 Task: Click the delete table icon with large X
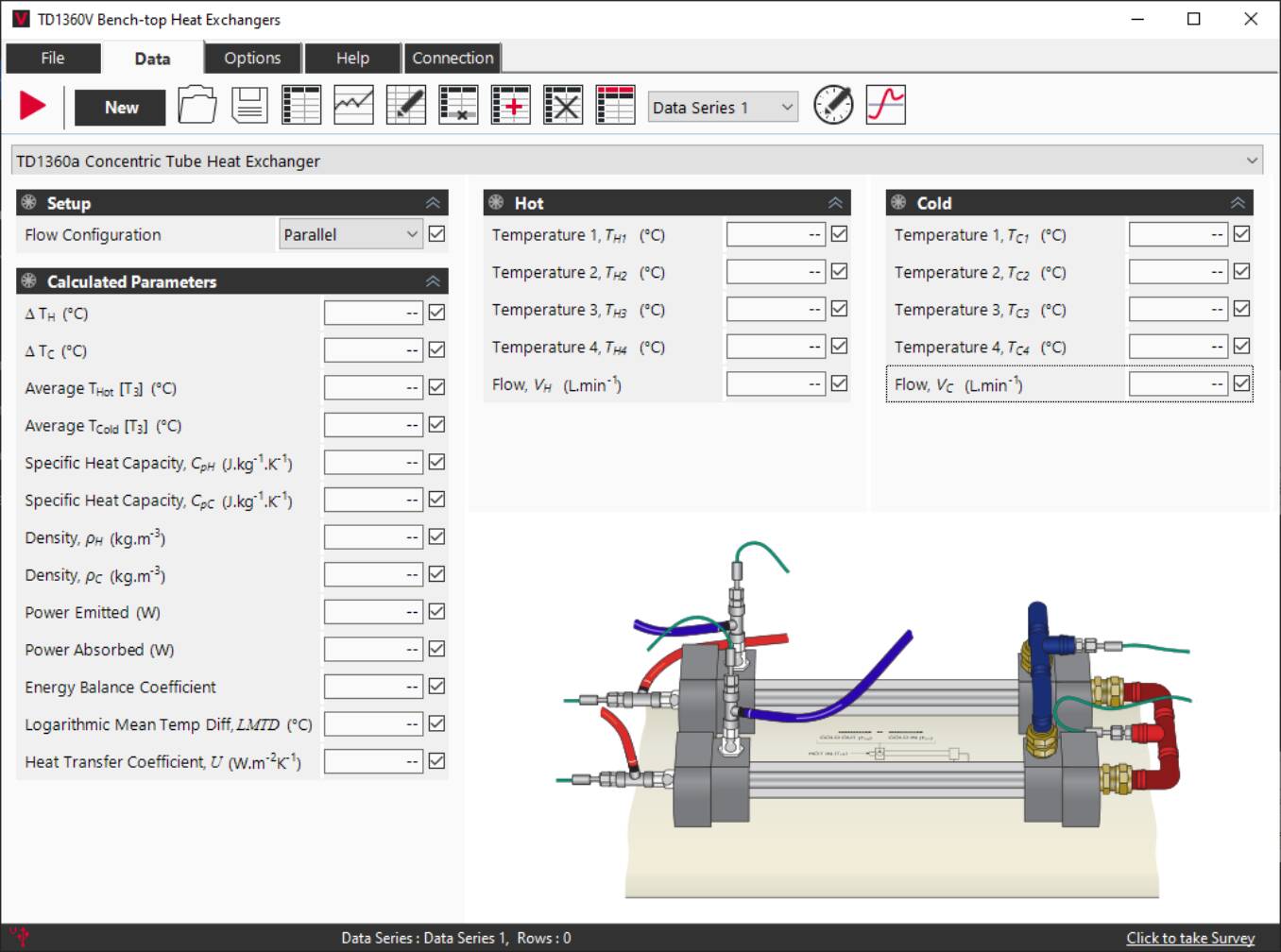click(x=563, y=104)
